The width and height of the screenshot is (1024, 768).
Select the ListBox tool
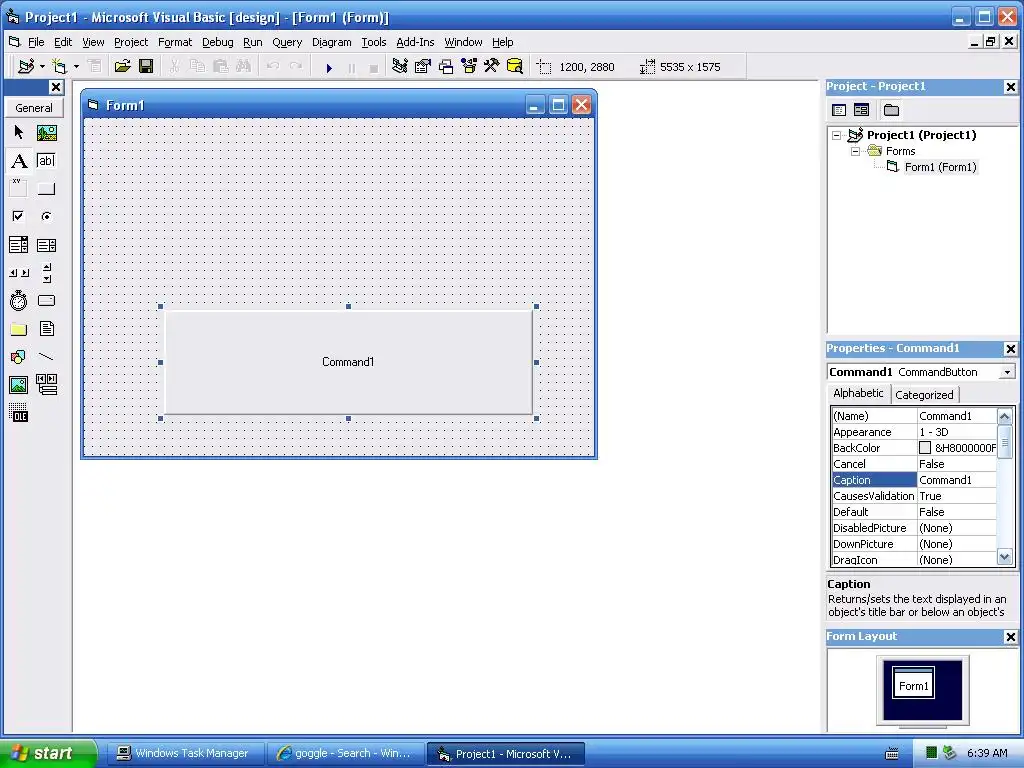46,245
